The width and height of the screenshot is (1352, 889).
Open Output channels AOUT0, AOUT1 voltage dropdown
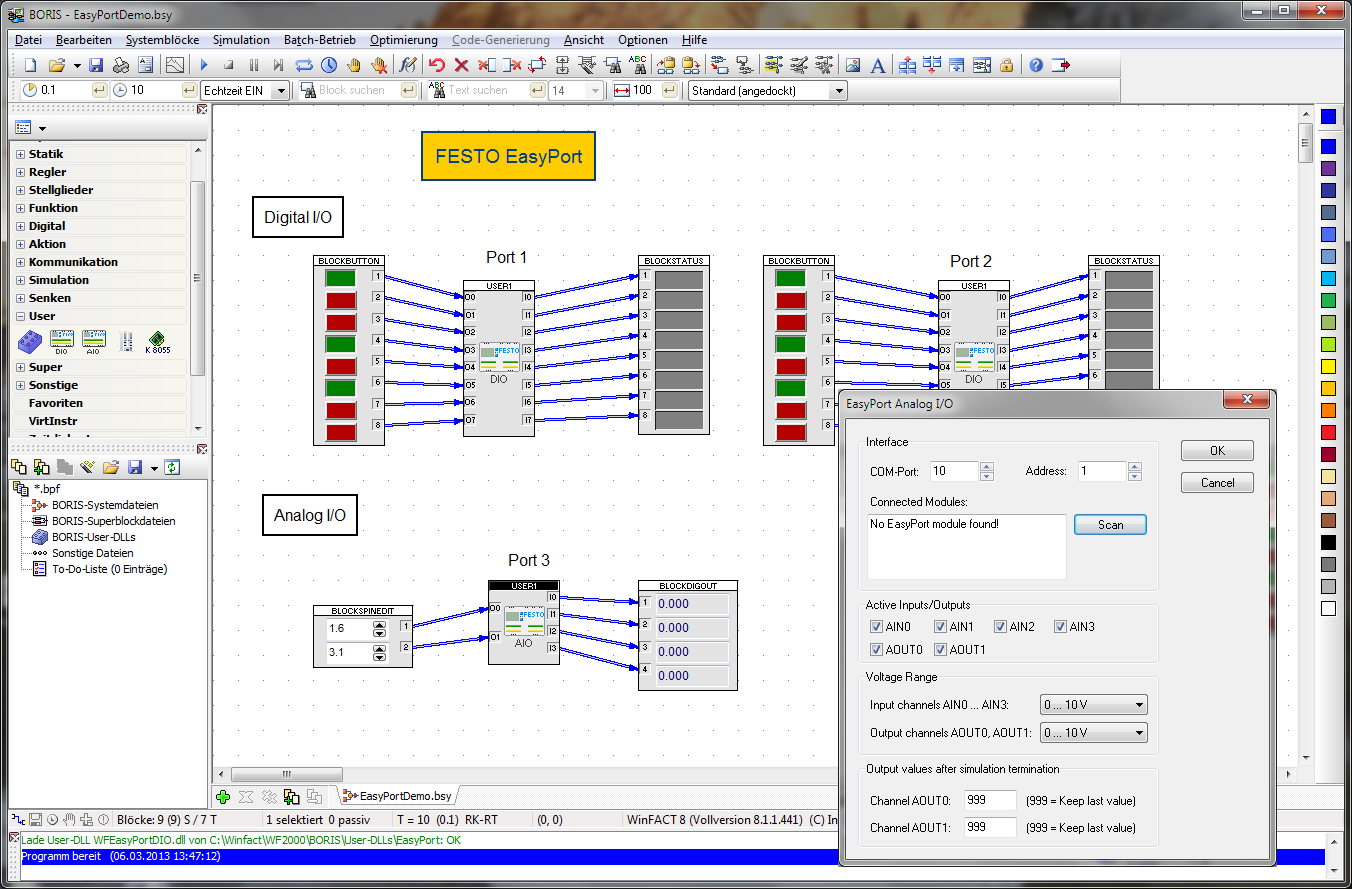pyautogui.click(x=1093, y=733)
